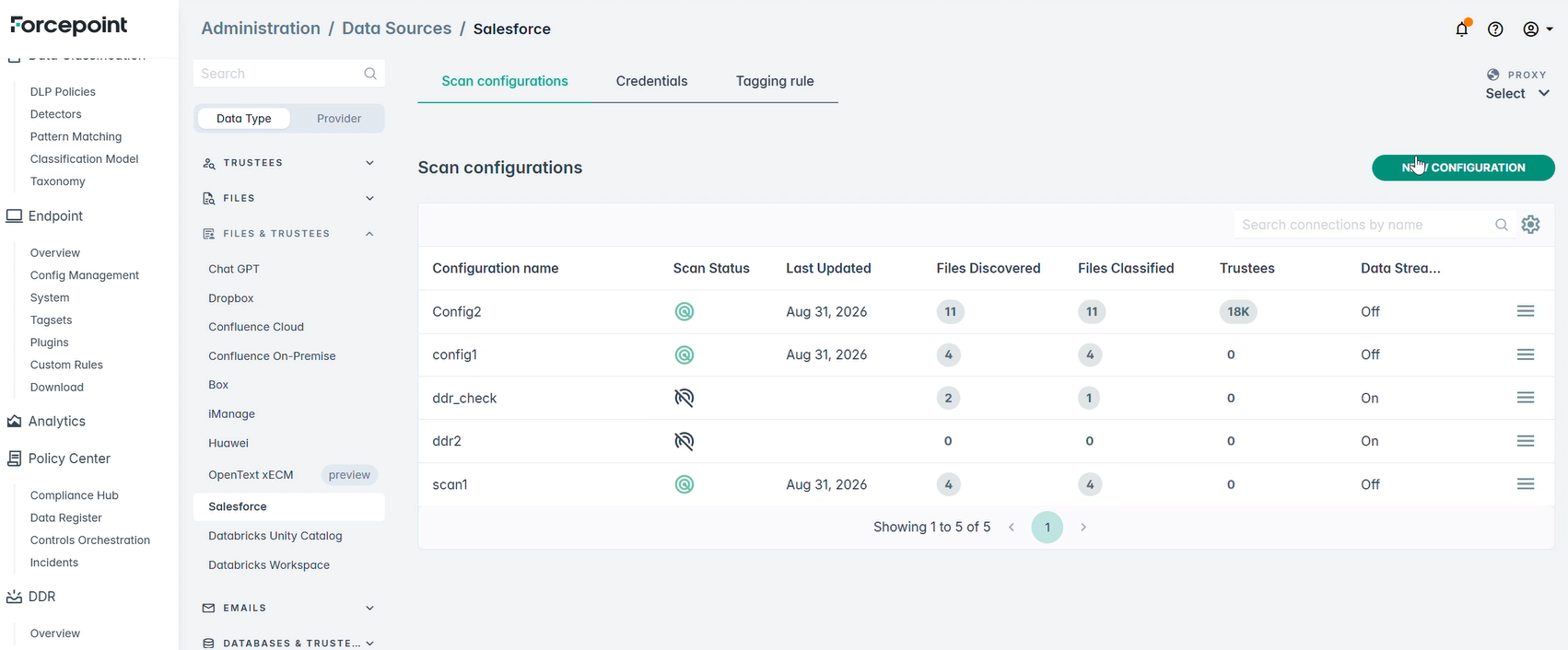Click the Trustees category icon
The height and width of the screenshot is (650, 1568).
[209, 163]
